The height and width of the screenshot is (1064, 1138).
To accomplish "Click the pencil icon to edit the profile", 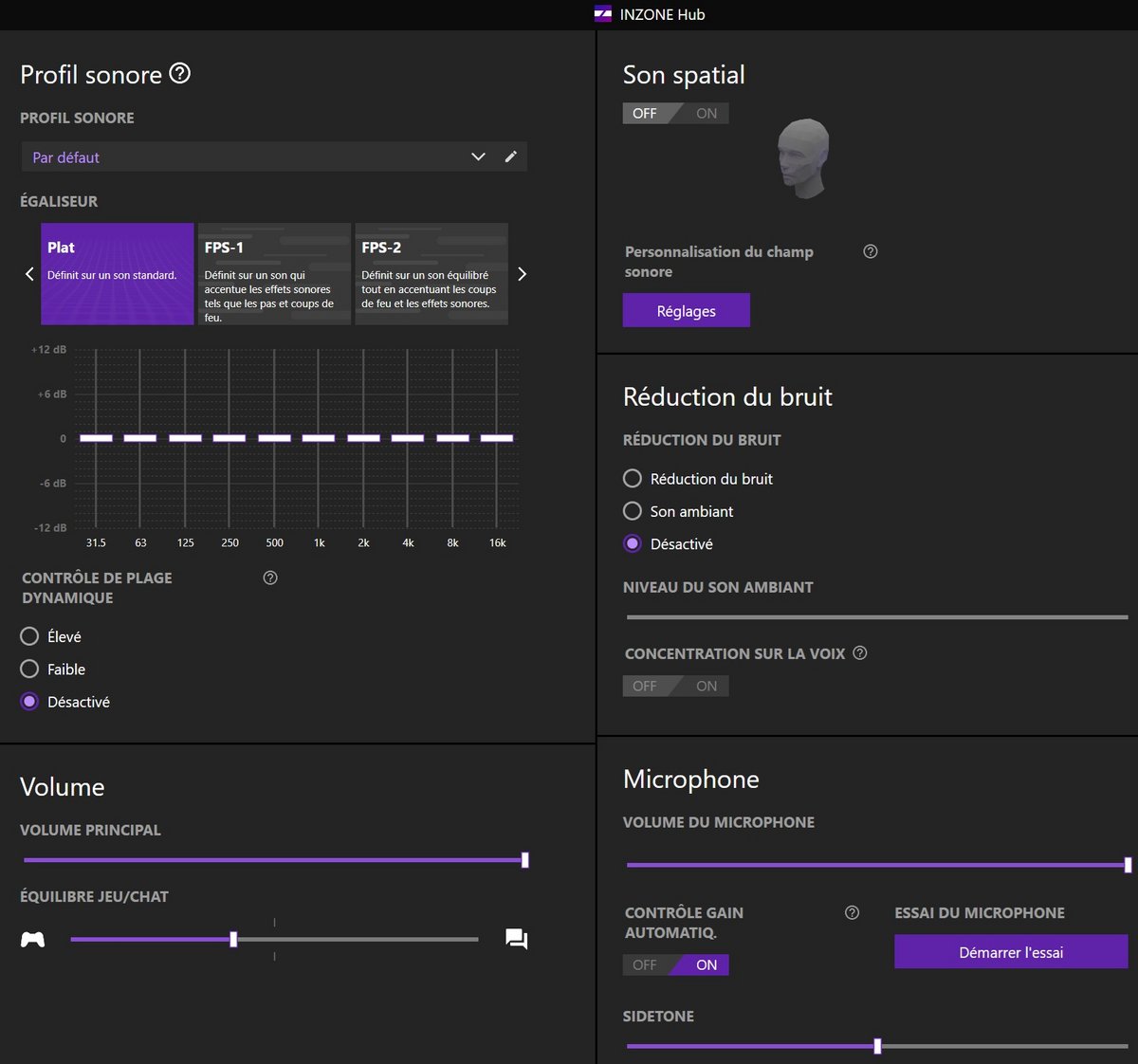I will [511, 156].
